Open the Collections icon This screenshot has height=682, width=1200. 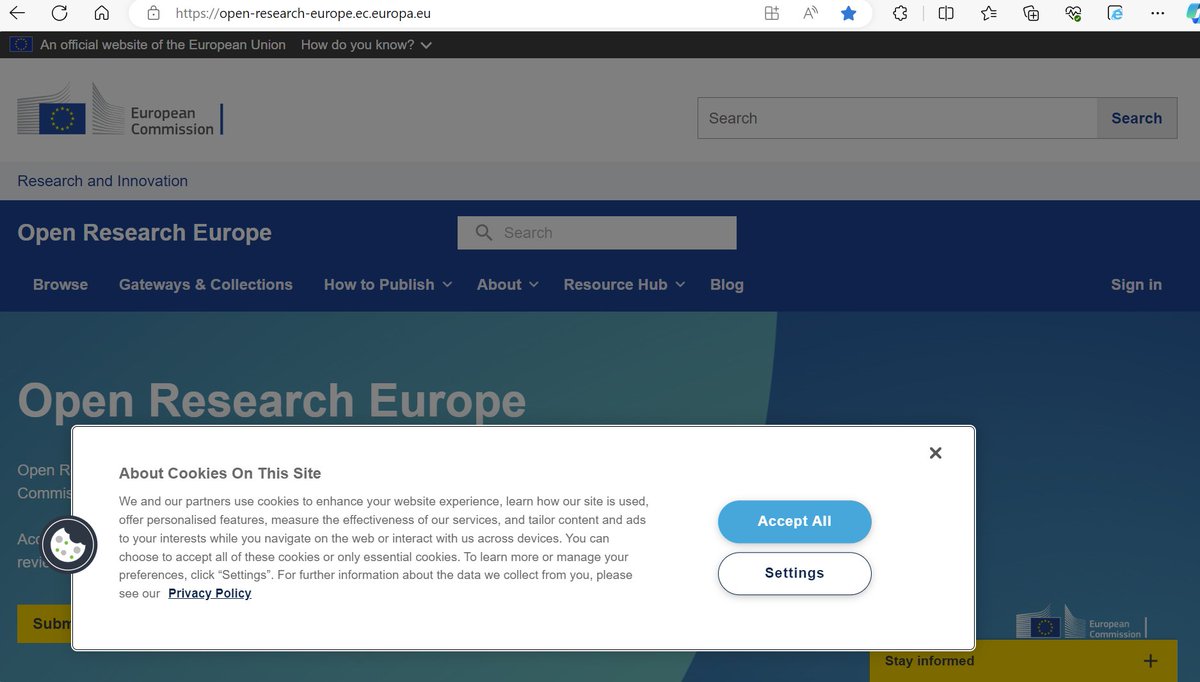(1032, 14)
